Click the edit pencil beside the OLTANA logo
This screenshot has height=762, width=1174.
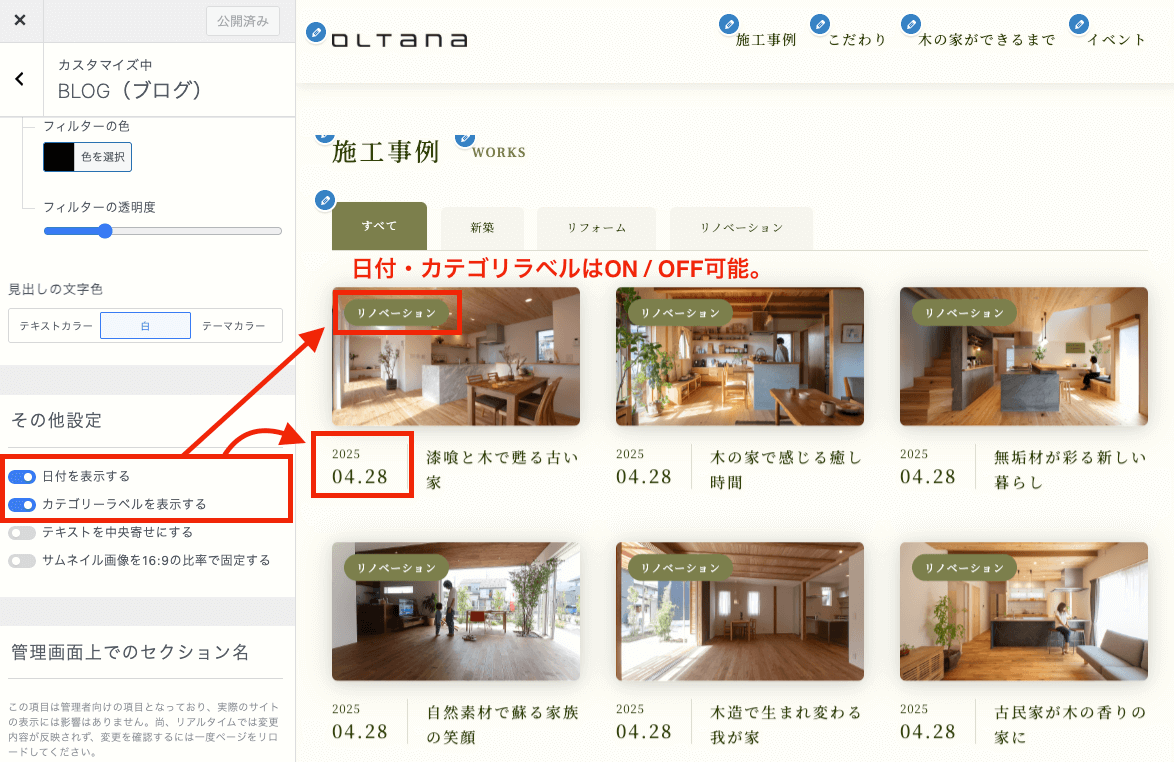pyautogui.click(x=316, y=32)
